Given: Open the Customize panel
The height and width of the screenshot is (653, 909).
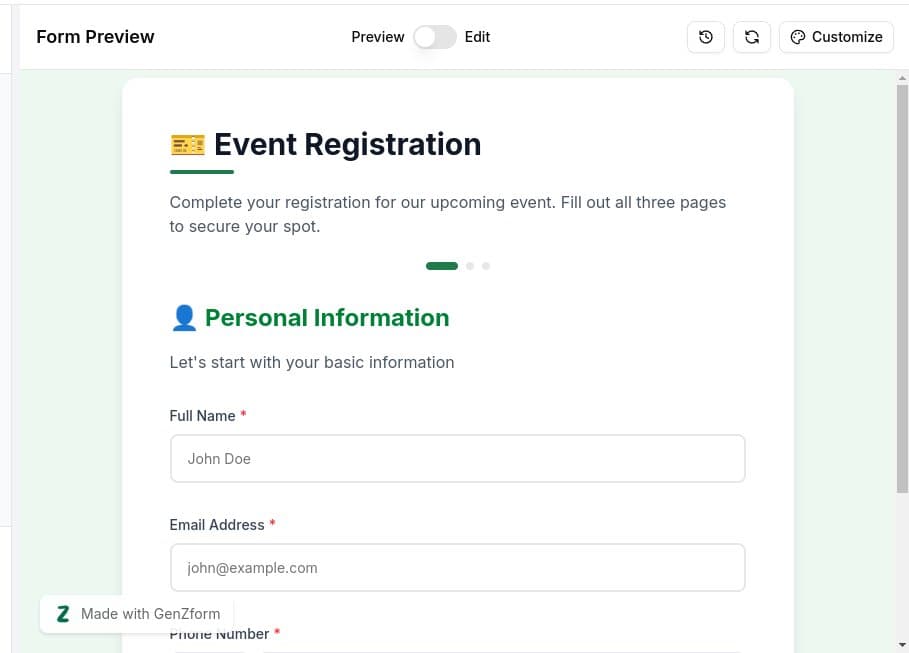Looking at the screenshot, I should click(x=836, y=37).
